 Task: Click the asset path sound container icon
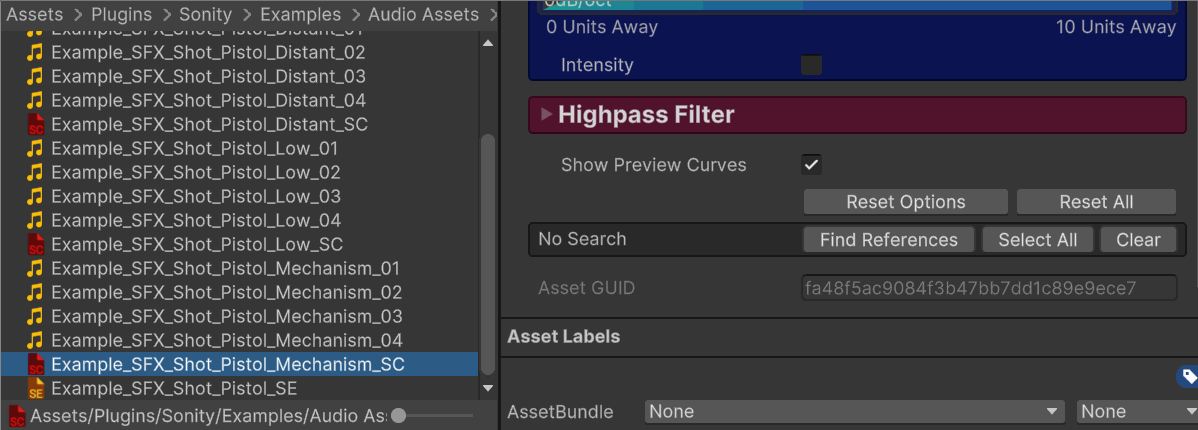[x=16, y=416]
